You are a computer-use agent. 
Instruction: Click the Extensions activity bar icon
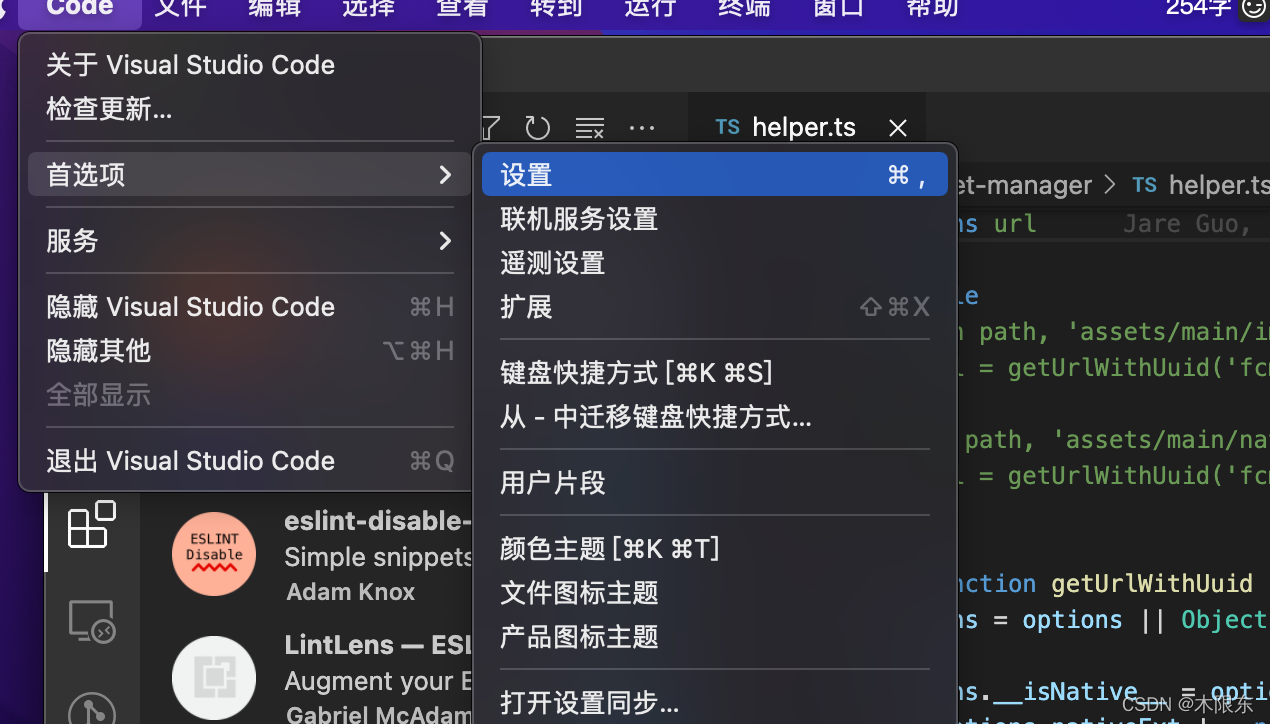coord(91,525)
